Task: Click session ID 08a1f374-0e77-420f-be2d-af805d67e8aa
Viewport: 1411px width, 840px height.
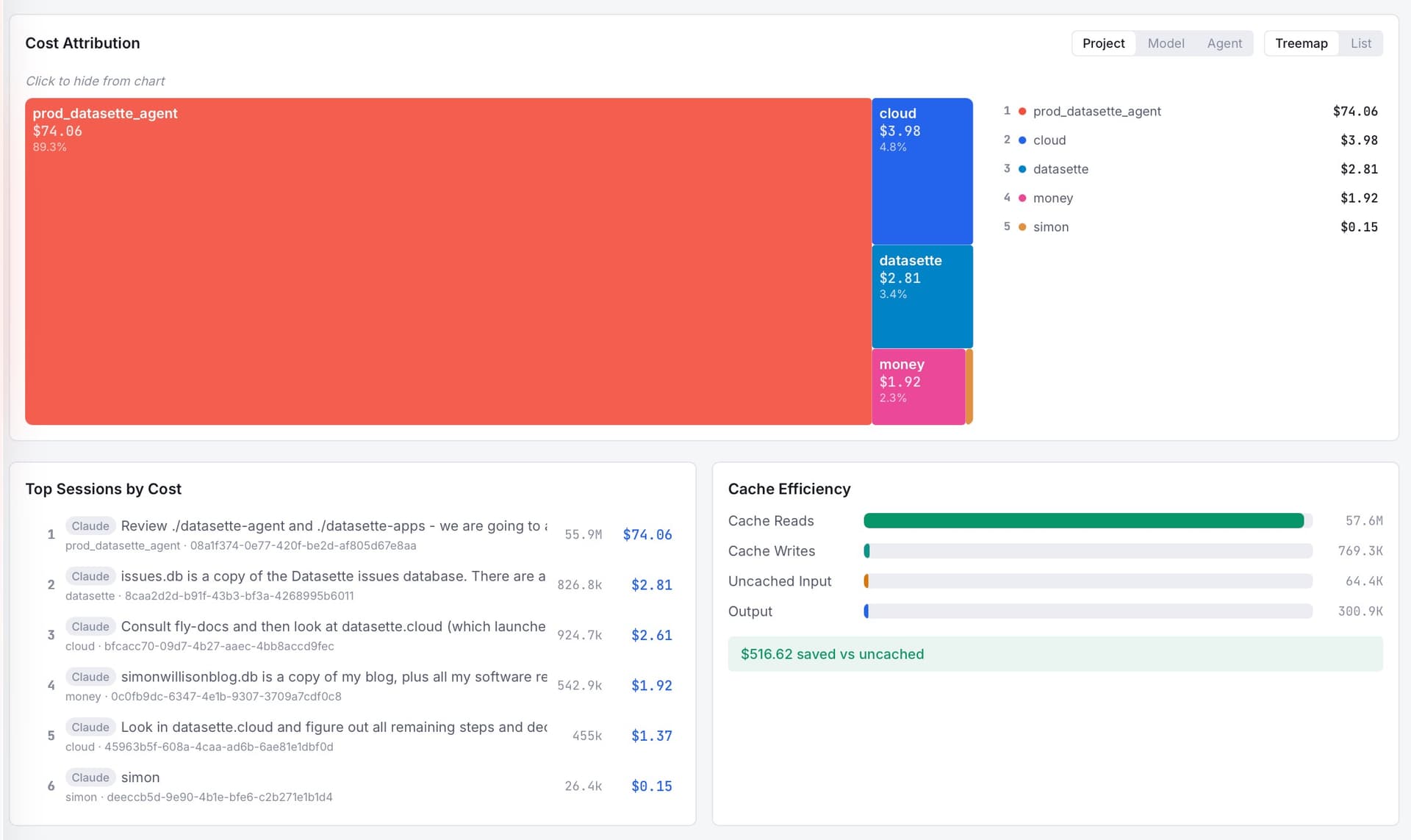Action: click(x=304, y=545)
